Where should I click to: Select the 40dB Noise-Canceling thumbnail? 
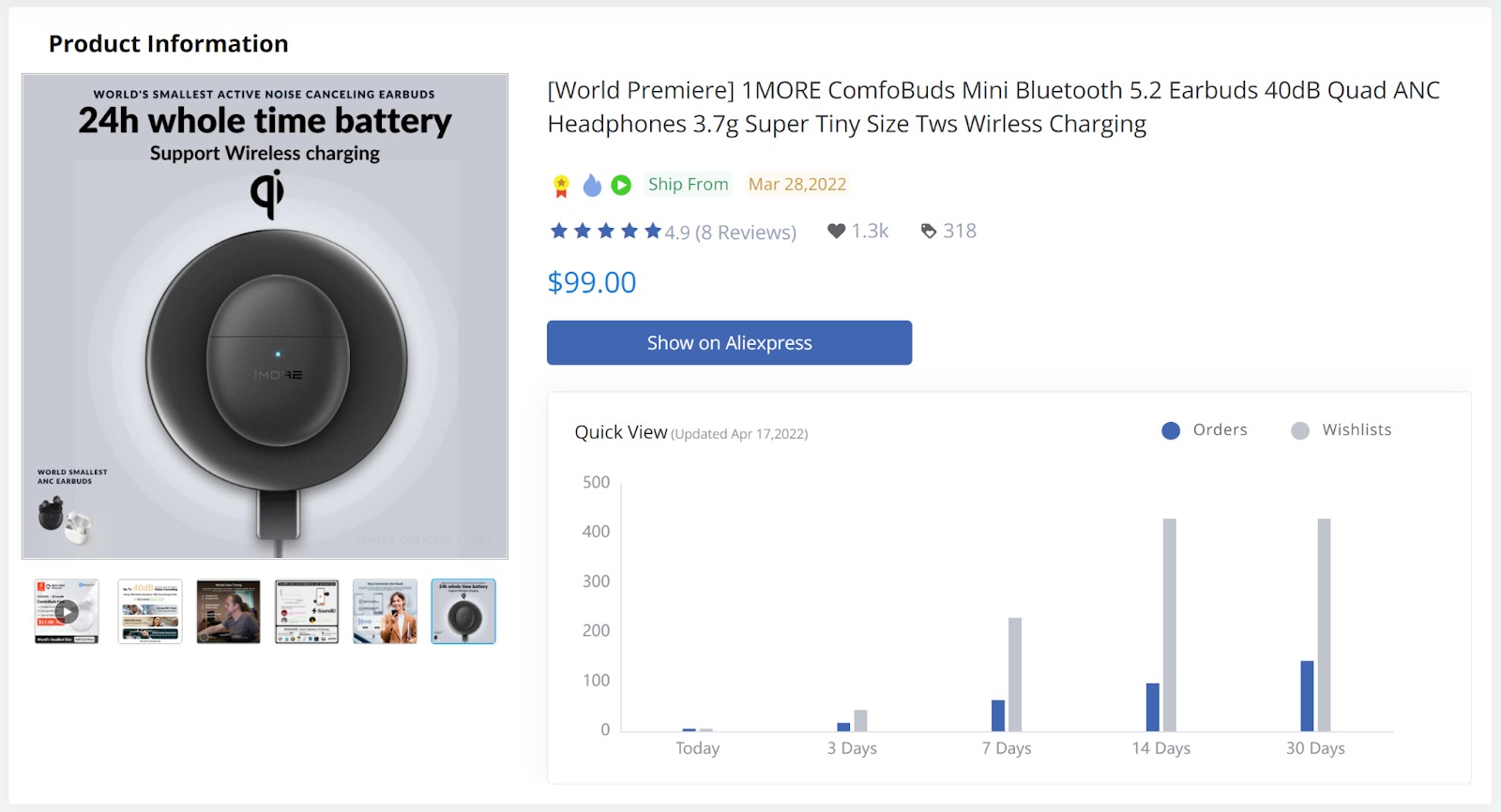tap(150, 611)
